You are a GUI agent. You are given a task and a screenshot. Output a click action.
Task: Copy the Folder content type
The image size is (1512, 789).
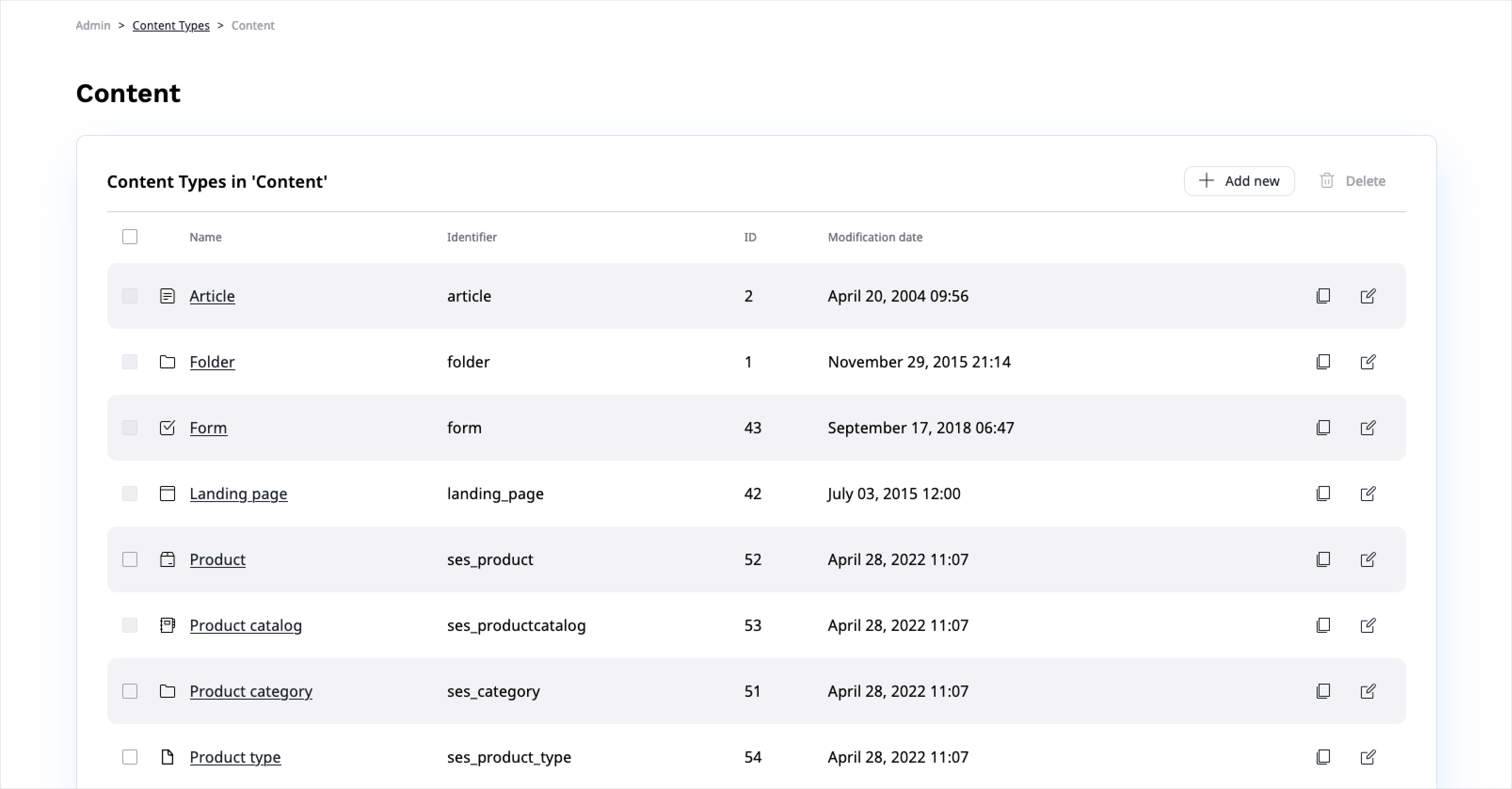click(1323, 361)
